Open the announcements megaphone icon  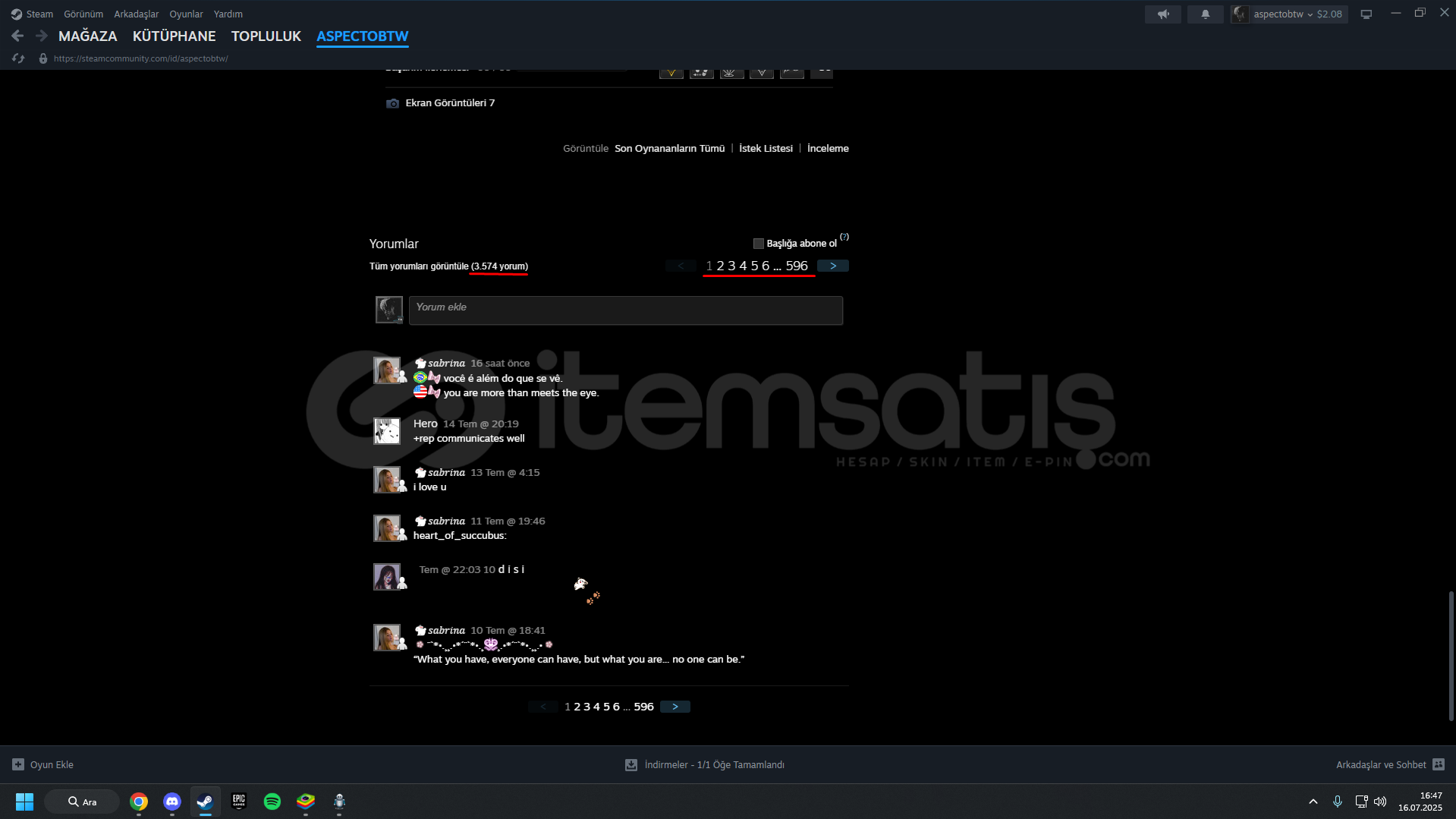1162,14
